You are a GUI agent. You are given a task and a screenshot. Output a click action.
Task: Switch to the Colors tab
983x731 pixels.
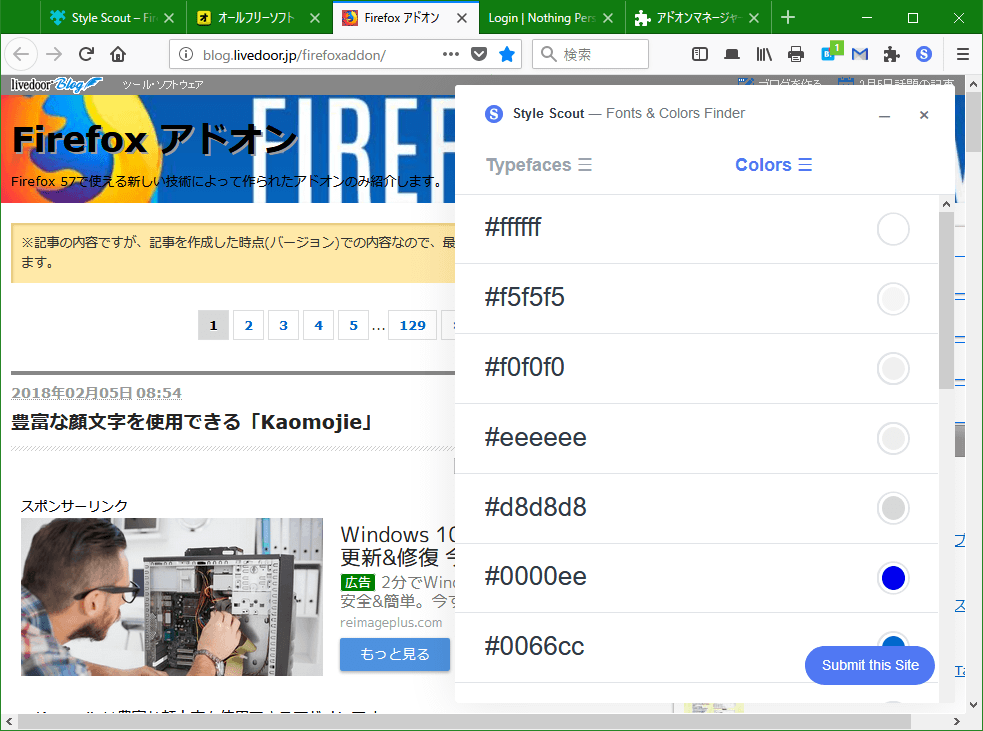(774, 165)
